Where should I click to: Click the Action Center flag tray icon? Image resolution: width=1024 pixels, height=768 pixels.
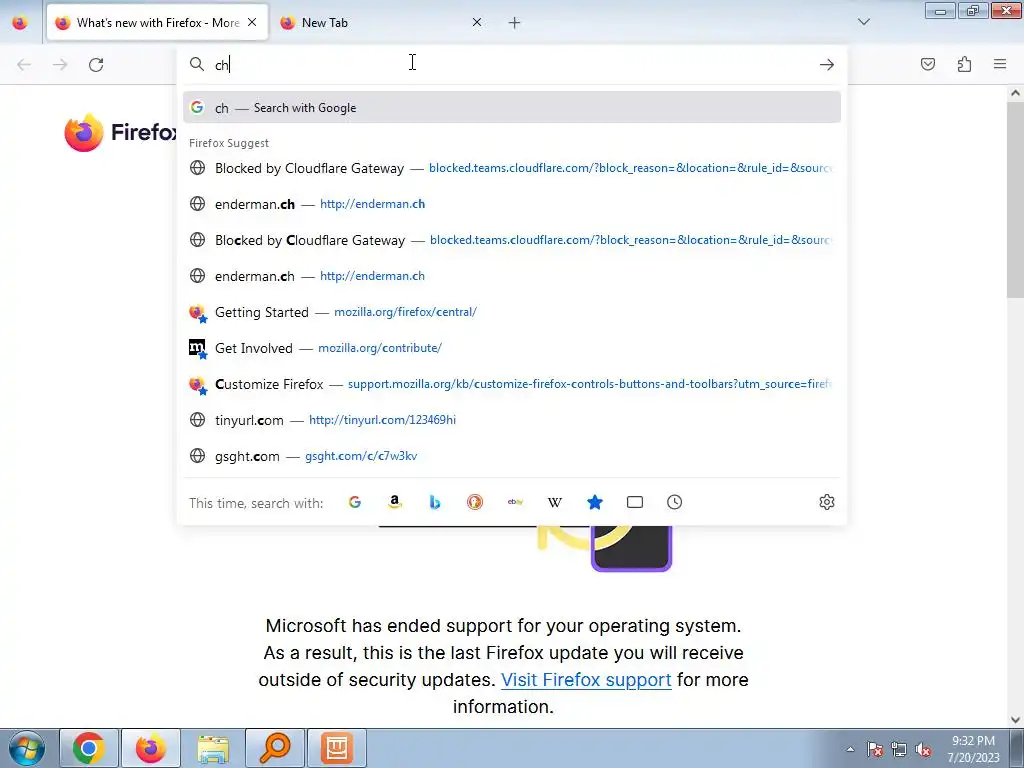click(875, 749)
